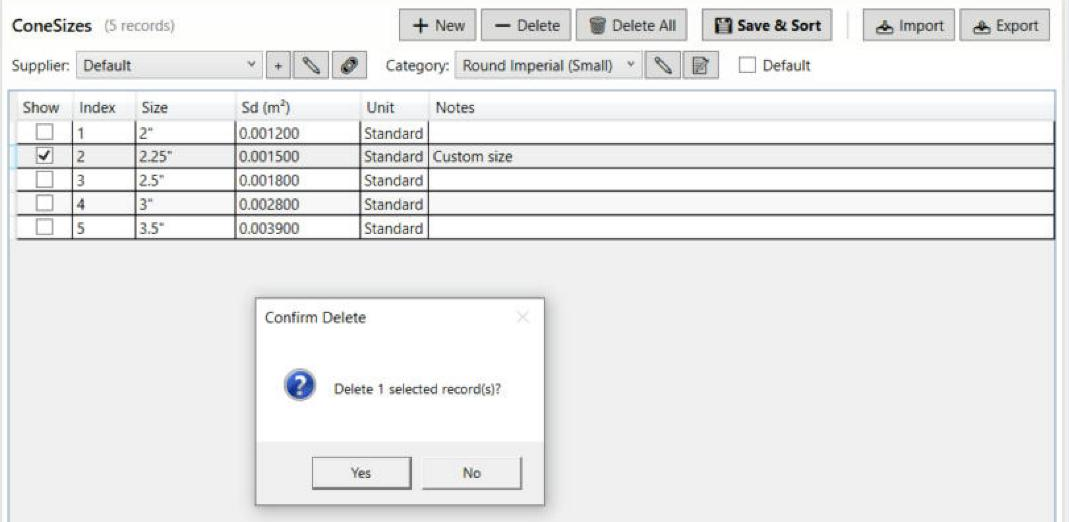This screenshot has width=1069, height=522.
Task: Click the Delete button
Action: pos(526,25)
